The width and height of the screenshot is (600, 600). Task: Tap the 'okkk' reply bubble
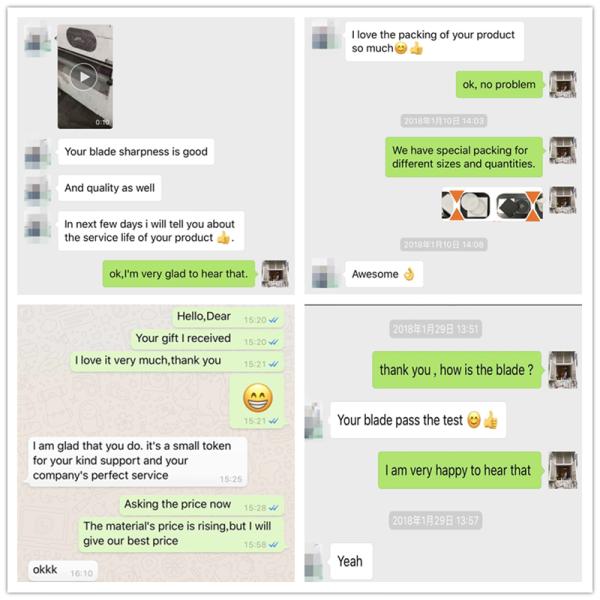point(63,571)
